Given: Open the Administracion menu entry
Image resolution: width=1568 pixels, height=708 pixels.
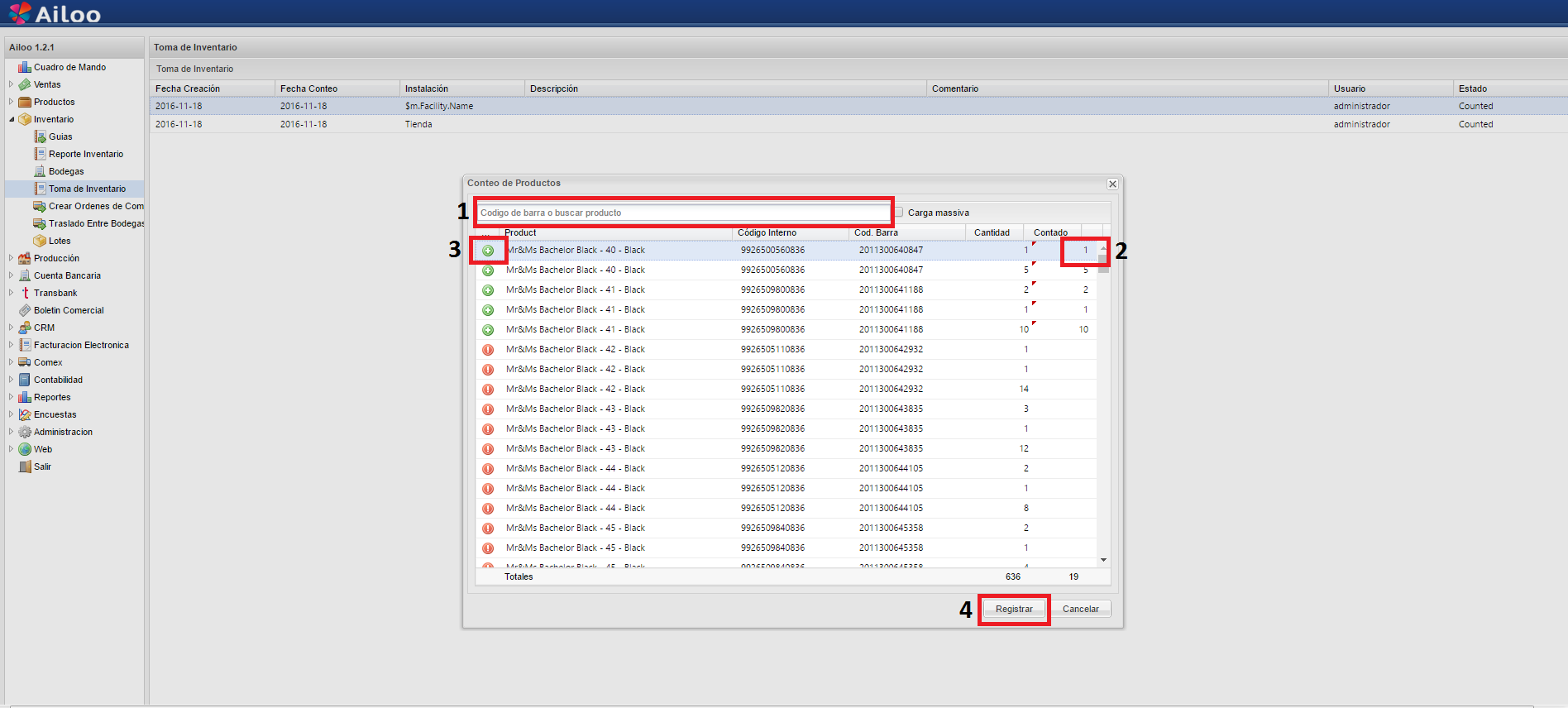Looking at the screenshot, I should [x=63, y=432].
